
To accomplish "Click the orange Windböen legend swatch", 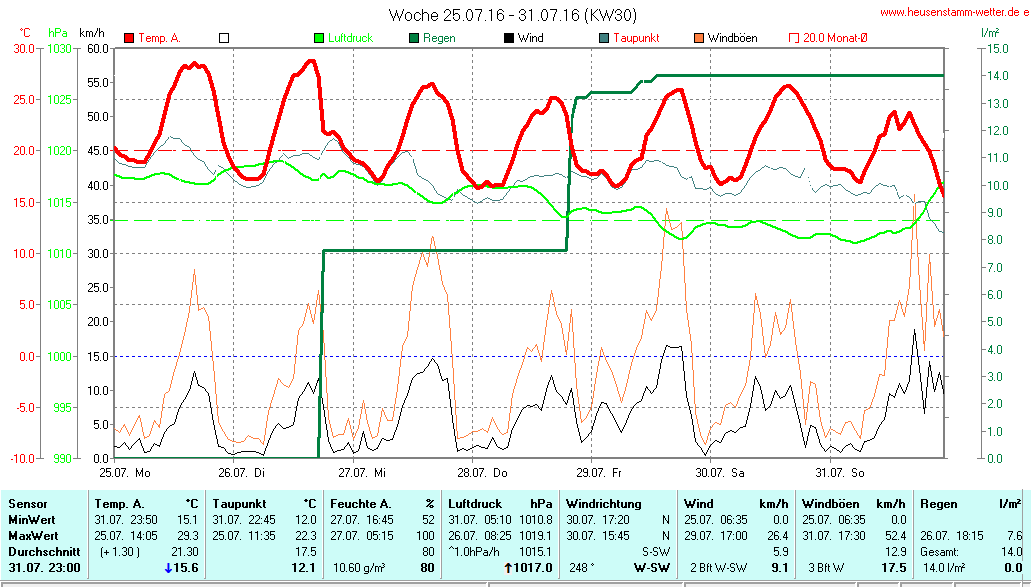I will coord(699,38).
